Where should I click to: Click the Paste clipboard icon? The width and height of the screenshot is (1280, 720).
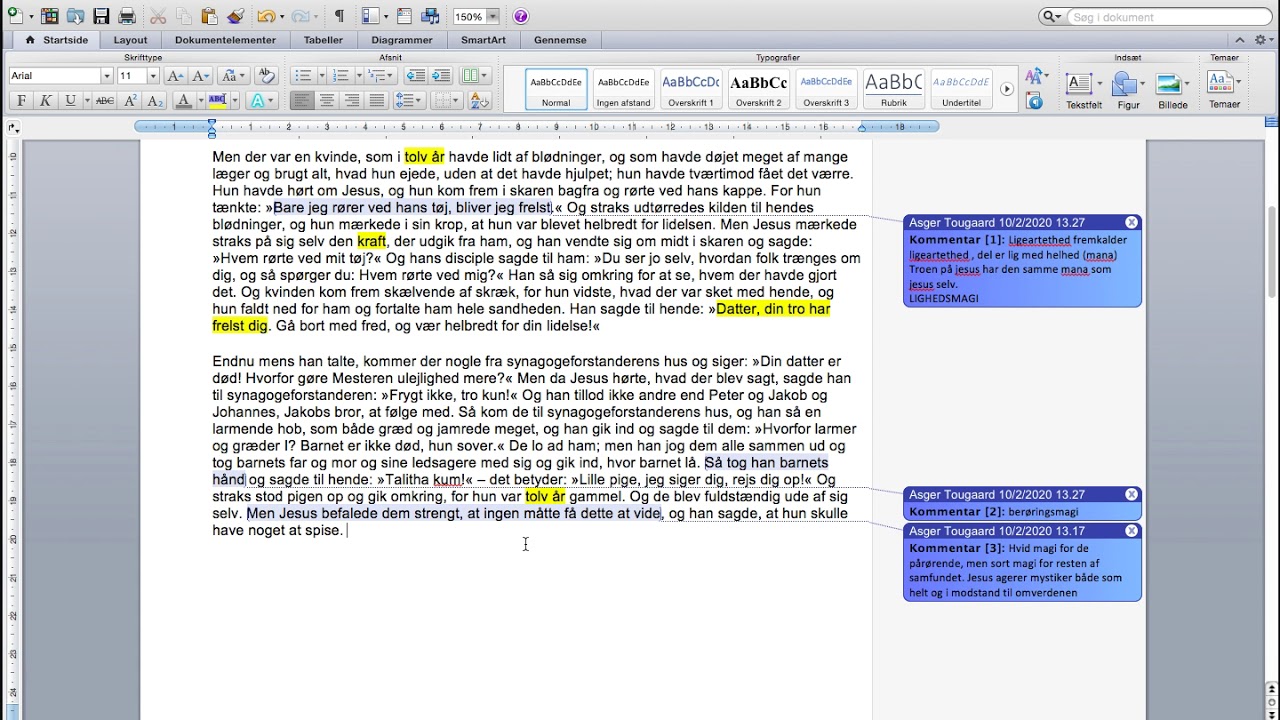coord(209,16)
